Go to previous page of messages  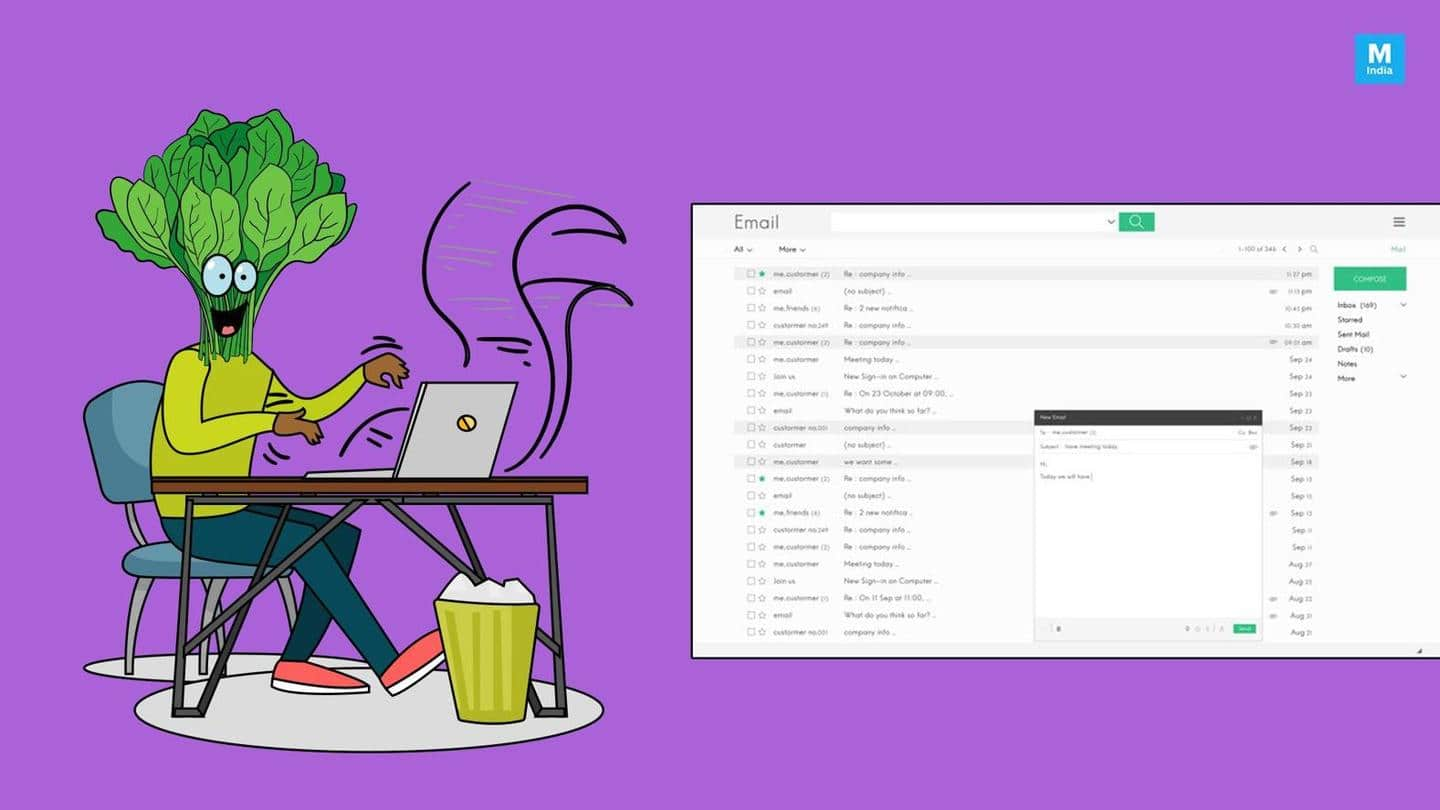[1284, 249]
